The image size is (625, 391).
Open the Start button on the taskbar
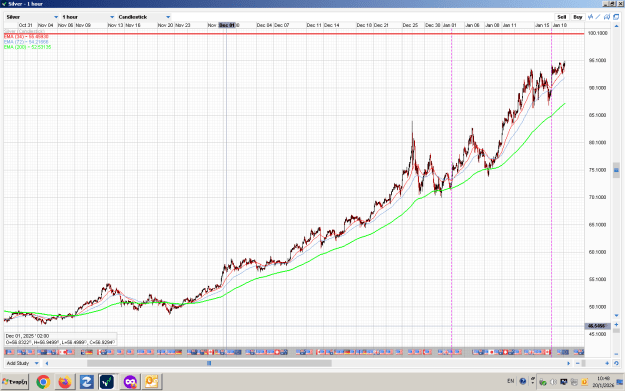pyautogui.click(x=15, y=382)
